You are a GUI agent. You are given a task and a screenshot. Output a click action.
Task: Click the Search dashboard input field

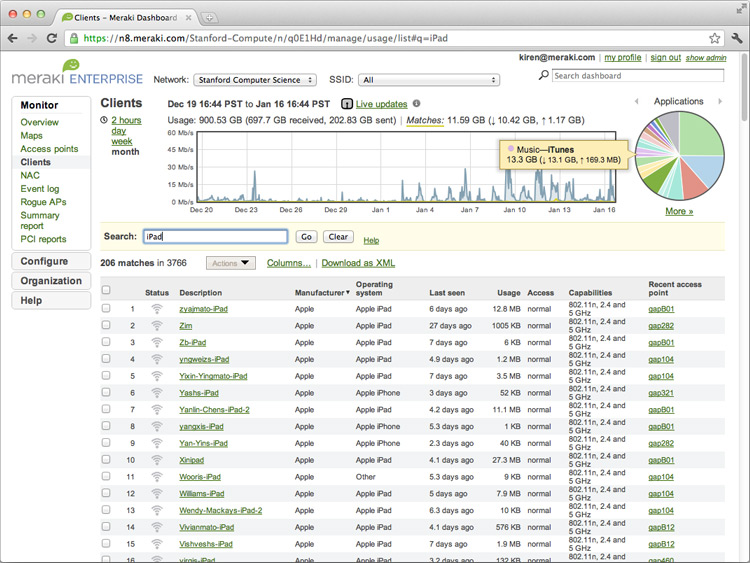tap(638, 76)
